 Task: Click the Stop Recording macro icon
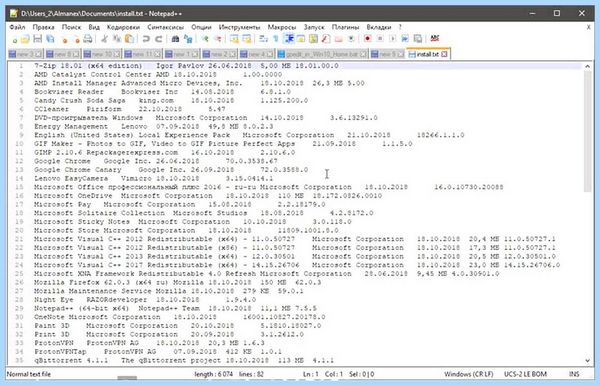[x=380, y=39]
